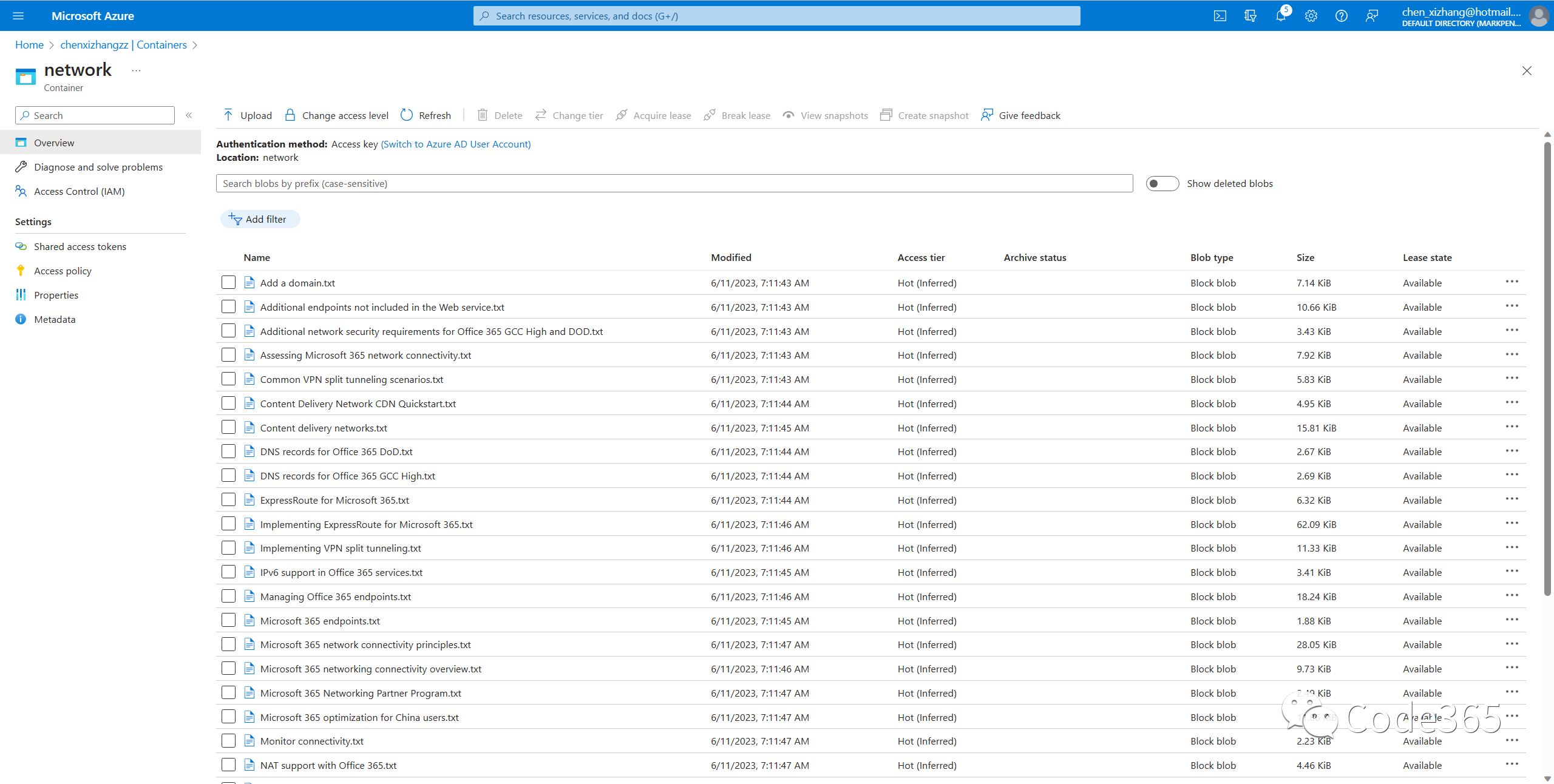The width and height of the screenshot is (1554, 784).
Task: Enable the Show deleted blobs toggle
Action: [x=1161, y=183]
